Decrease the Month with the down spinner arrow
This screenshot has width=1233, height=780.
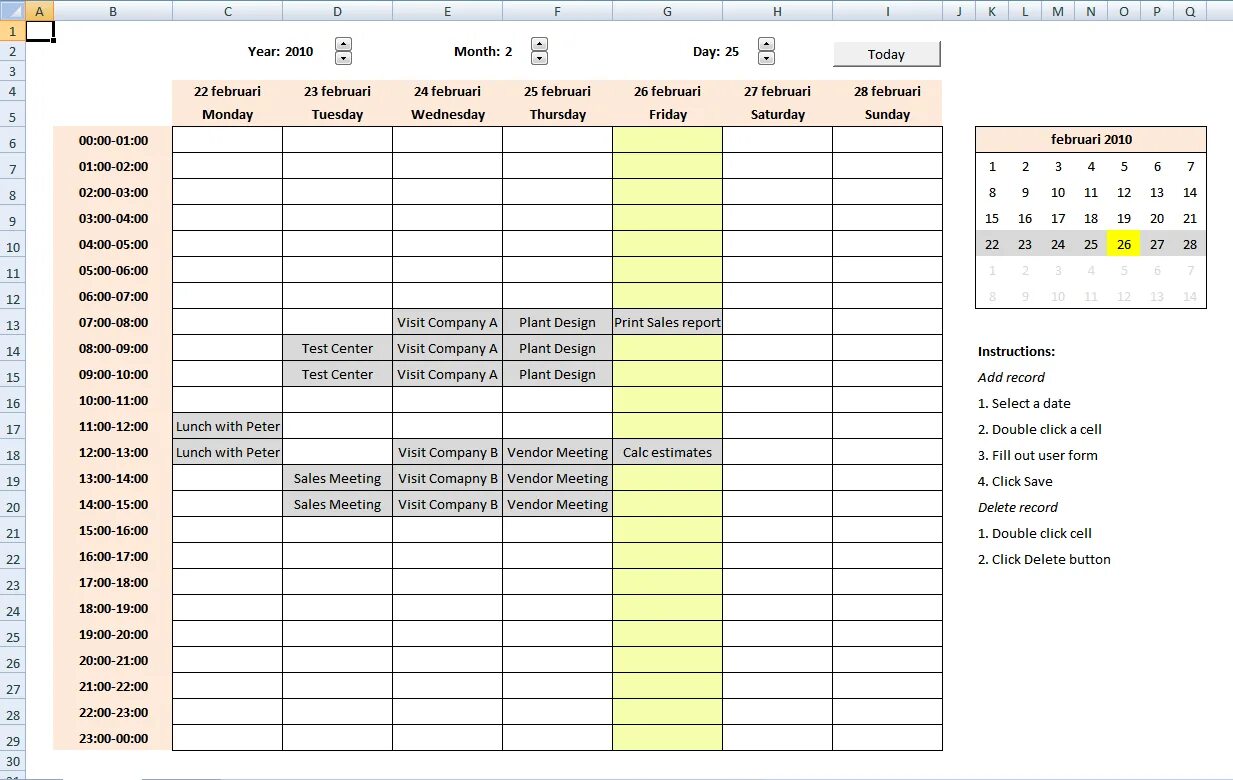(x=539, y=58)
